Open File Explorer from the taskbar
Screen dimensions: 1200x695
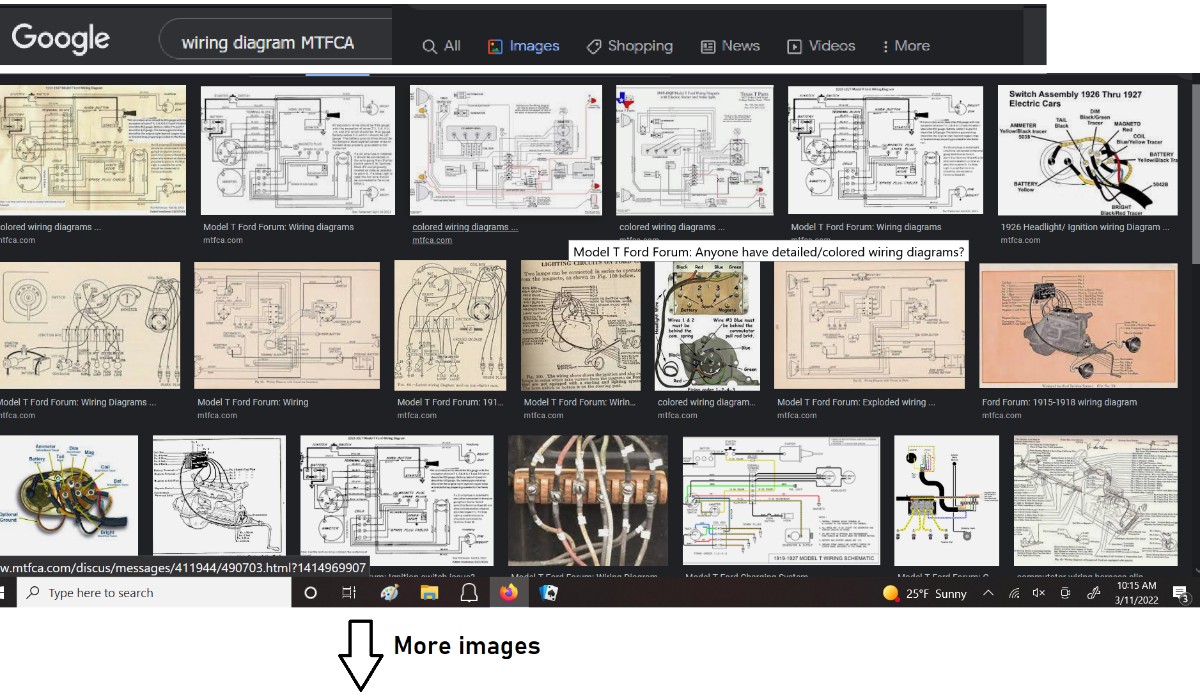[x=429, y=593]
